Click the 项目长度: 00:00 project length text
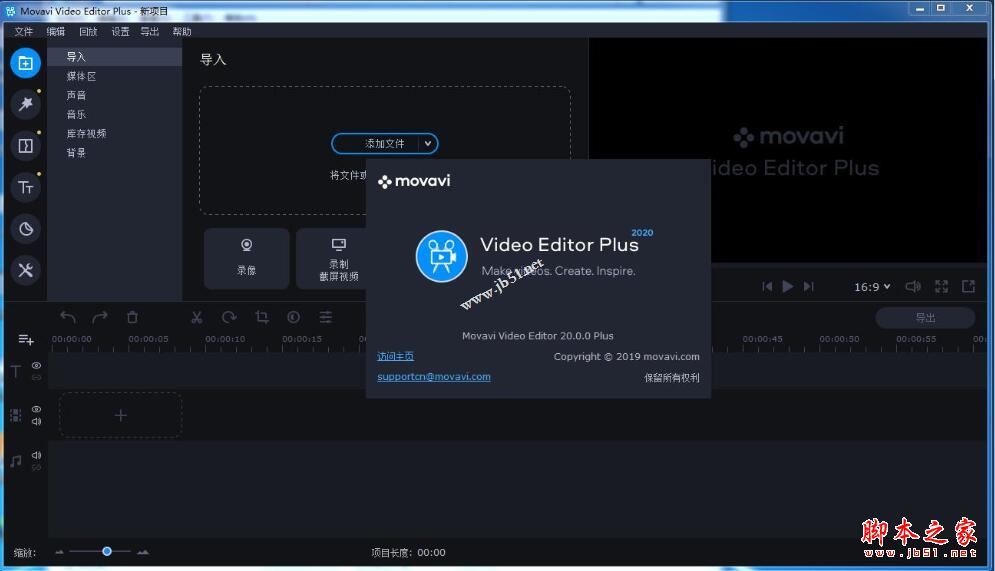Viewport: 995px width, 571px height. pos(408,553)
